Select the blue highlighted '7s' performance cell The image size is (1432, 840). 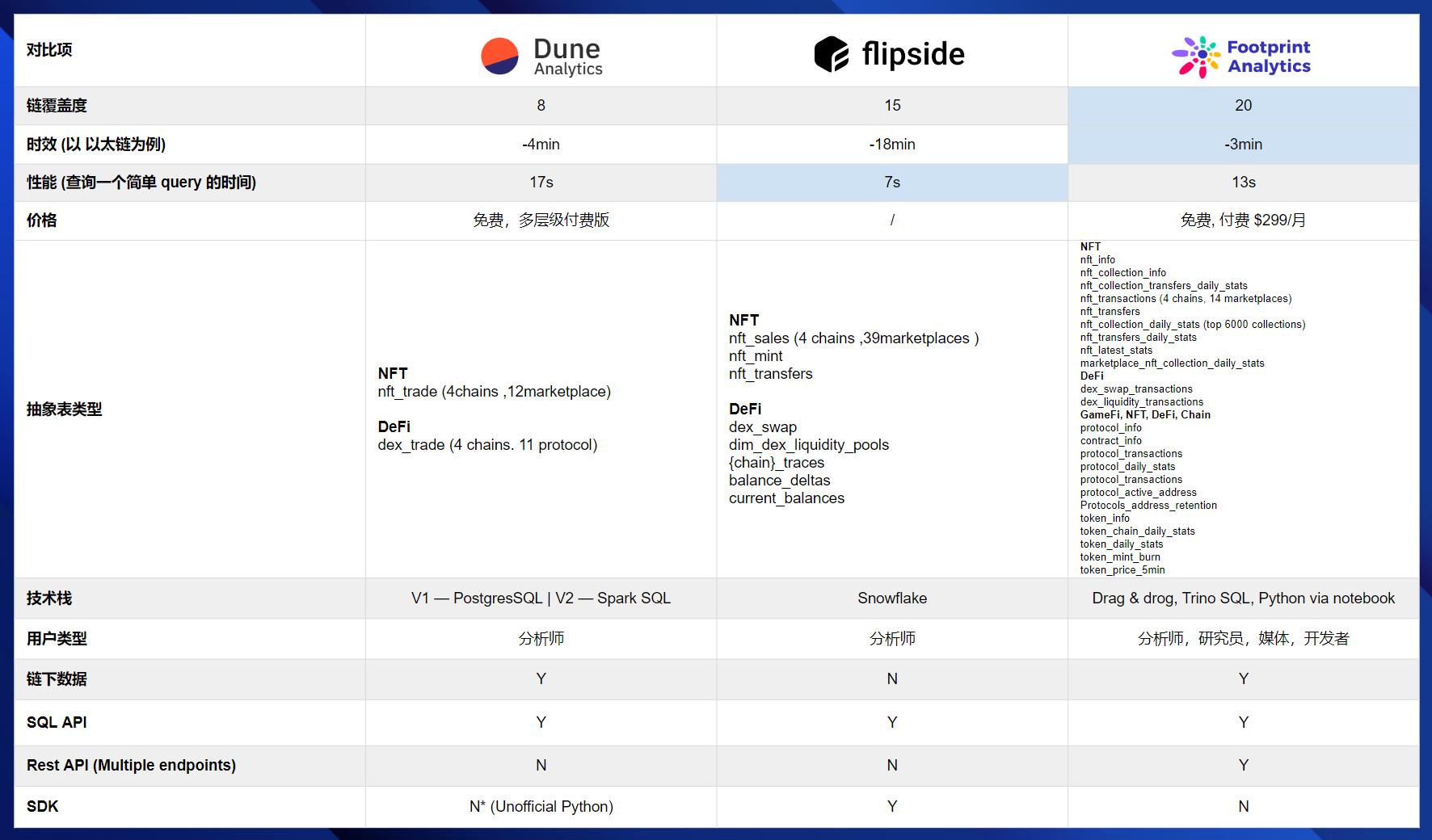click(891, 183)
